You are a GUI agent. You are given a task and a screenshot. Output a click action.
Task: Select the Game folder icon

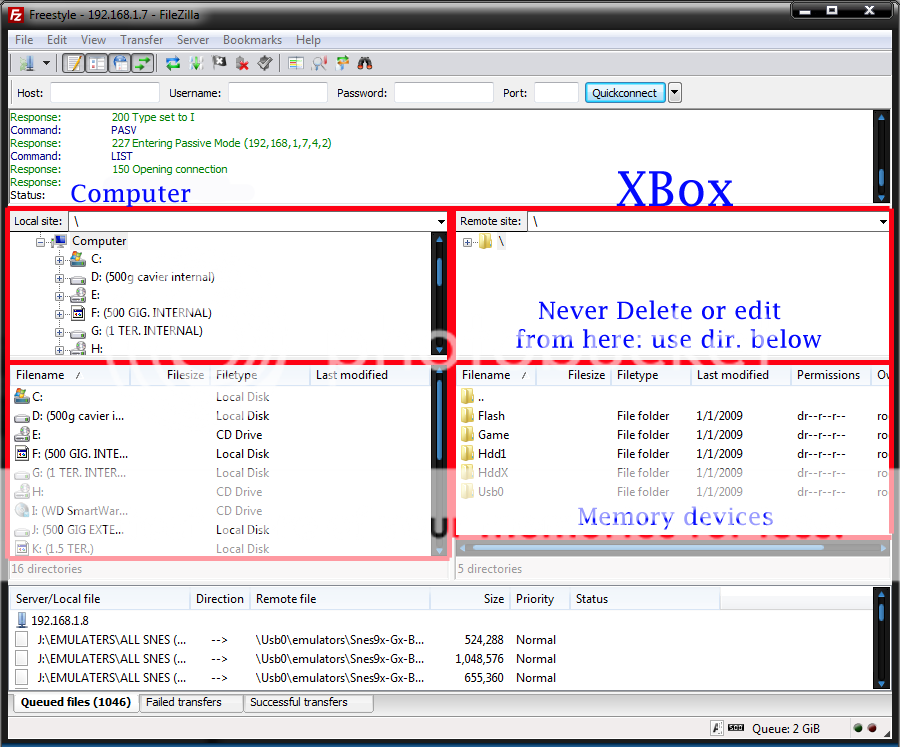pyautogui.click(x=468, y=435)
